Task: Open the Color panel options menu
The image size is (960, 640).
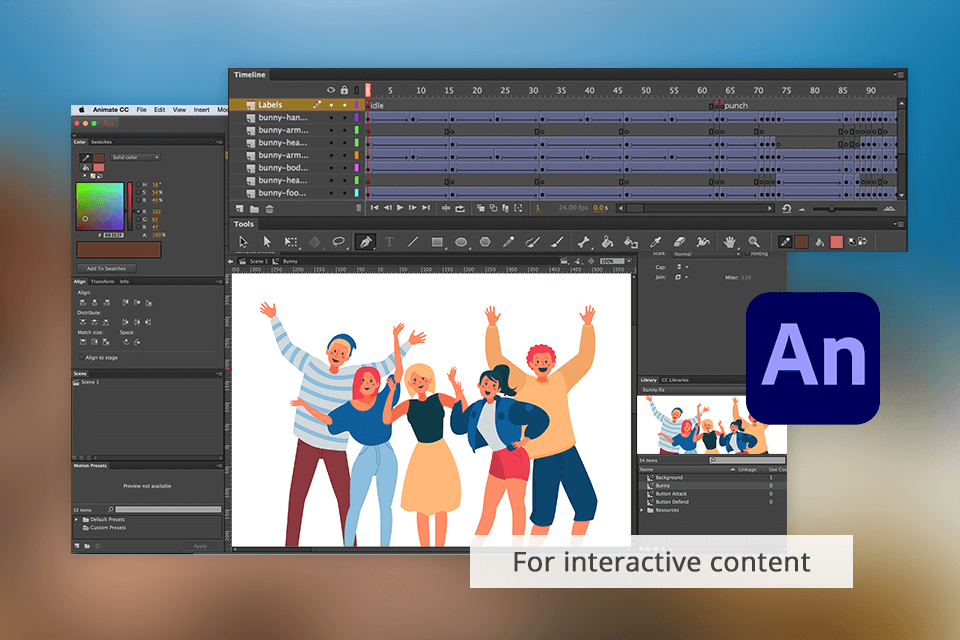Action: (219, 142)
